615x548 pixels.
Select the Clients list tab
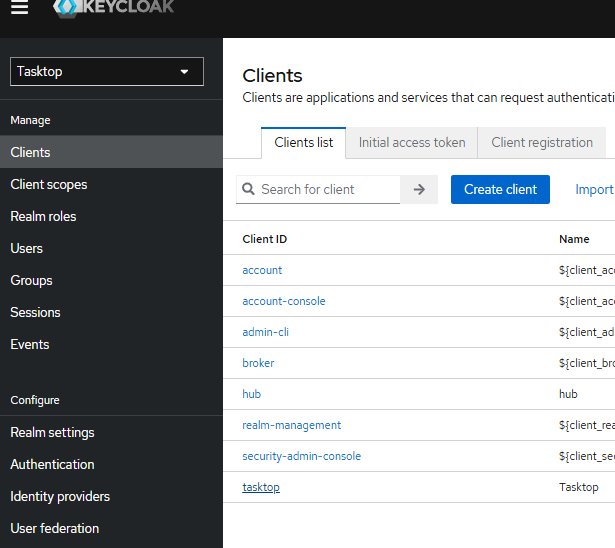point(303,142)
